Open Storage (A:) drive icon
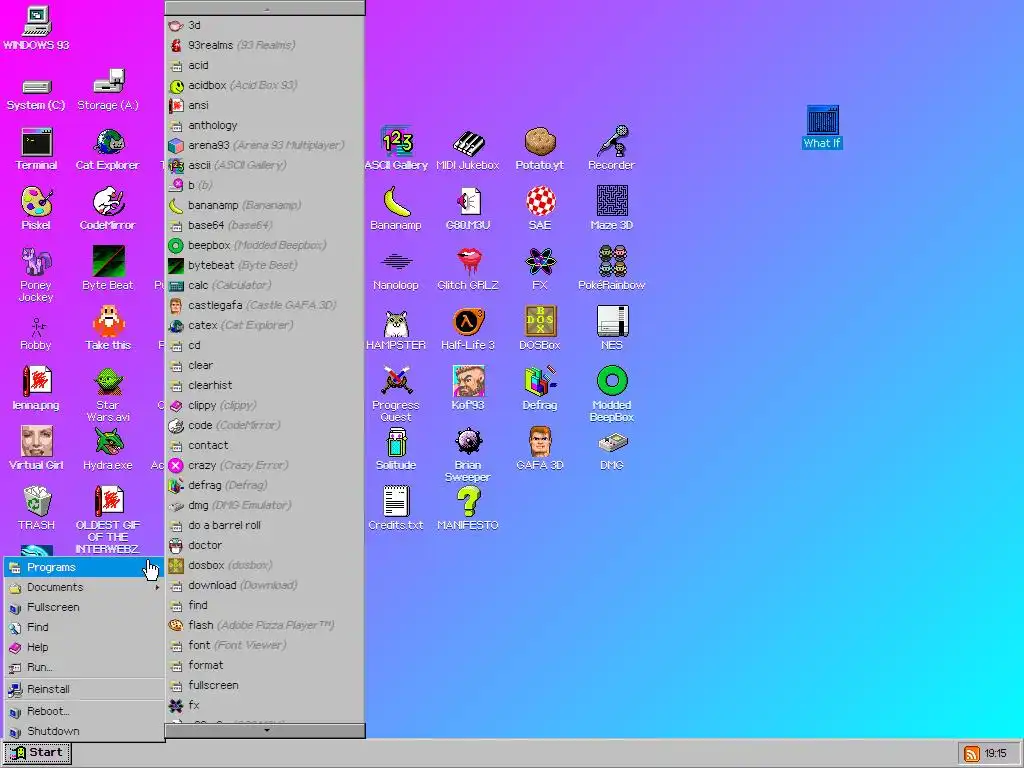Viewport: 1024px width, 768px height. click(108, 90)
